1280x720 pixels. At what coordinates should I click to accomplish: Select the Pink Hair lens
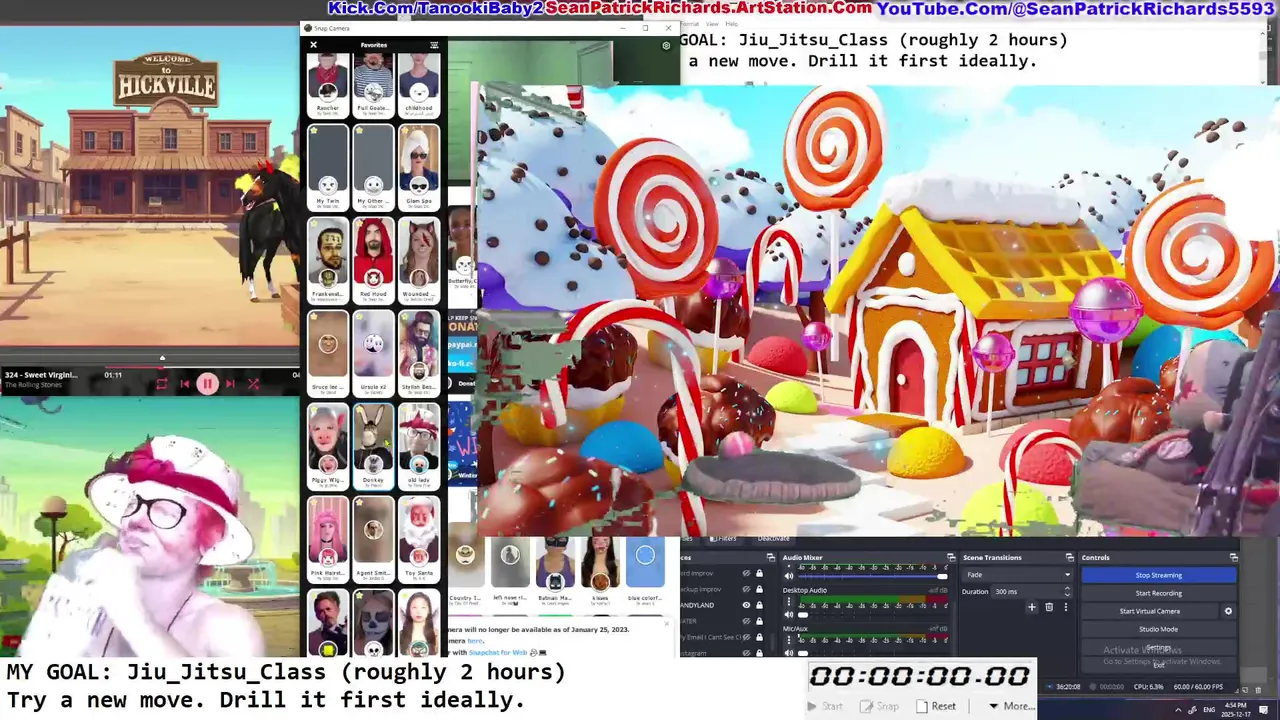point(328,538)
